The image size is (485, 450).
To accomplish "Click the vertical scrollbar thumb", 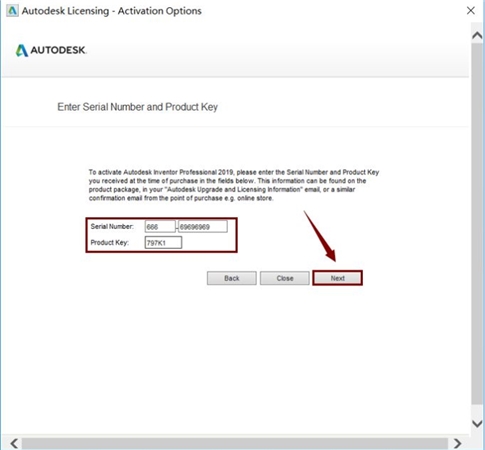I will point(477,223).
